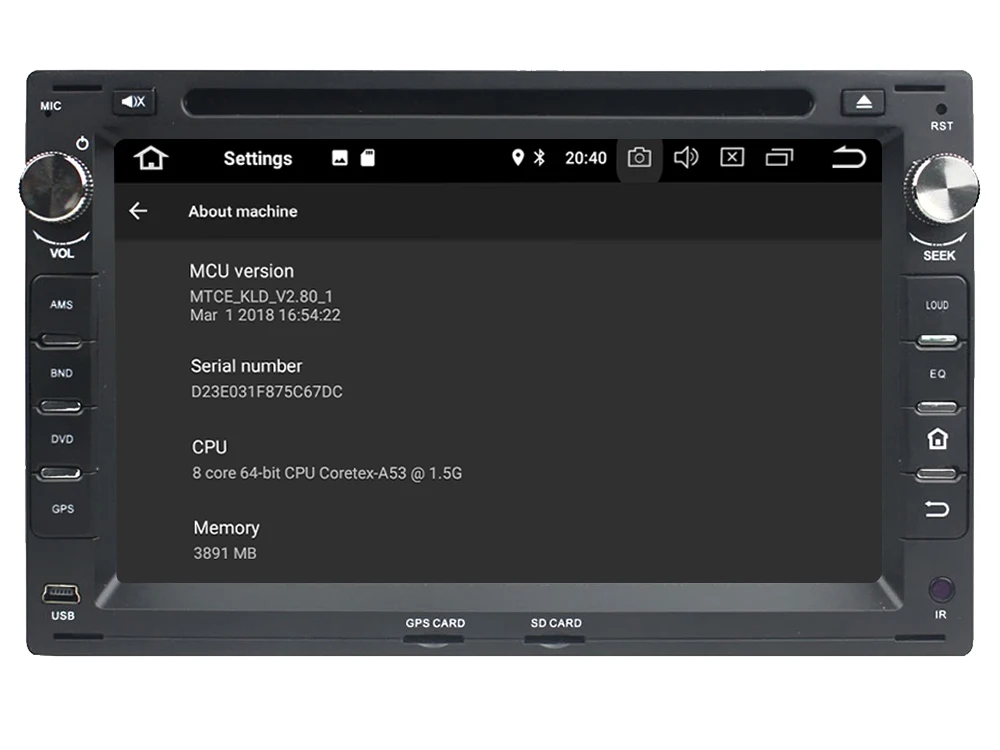The height and width of the screenshot is (750, 1000).
Task: Tap the GPS location pin icon
Action: coord(518,158)
